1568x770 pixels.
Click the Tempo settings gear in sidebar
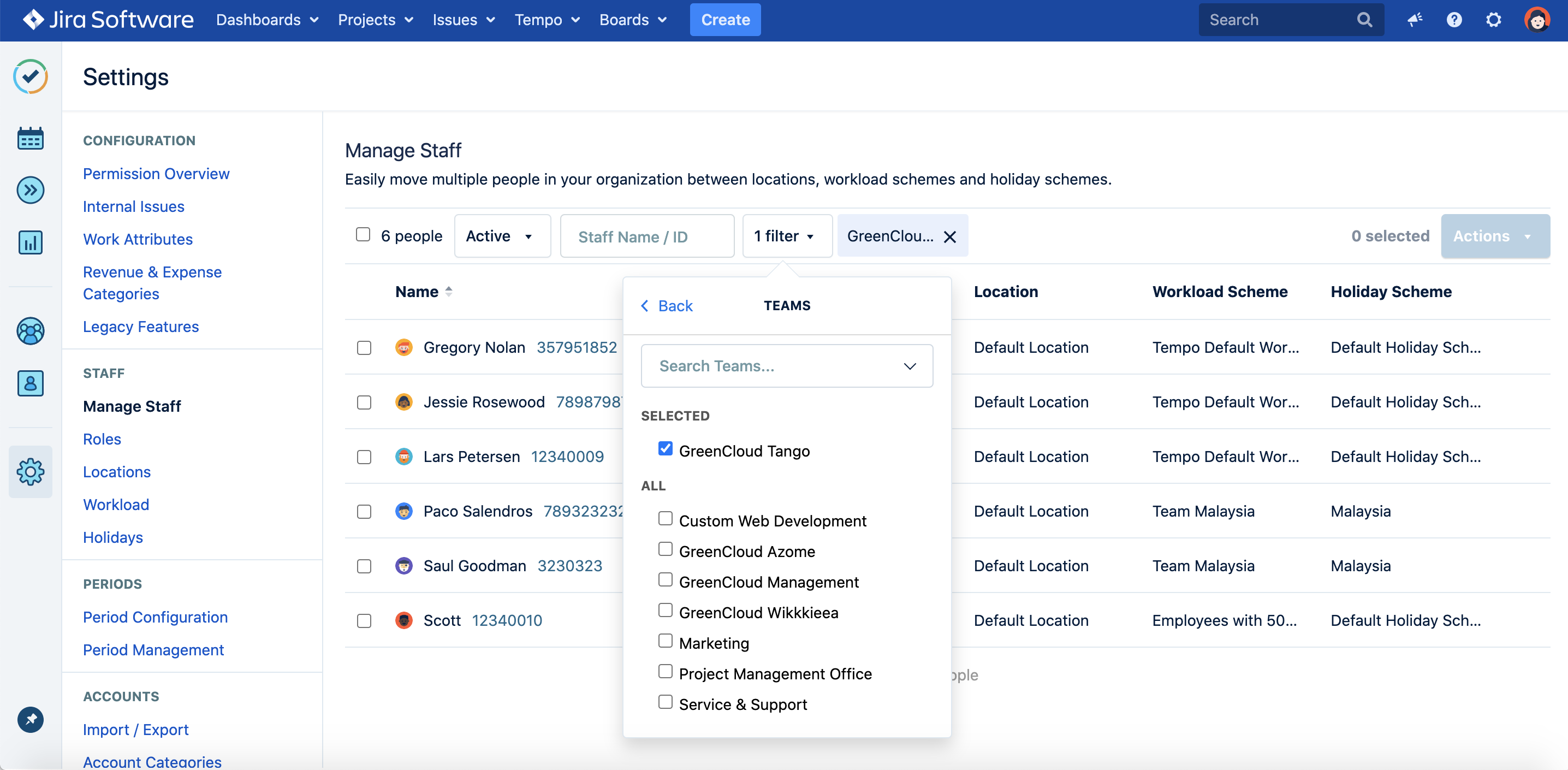(x=31, y=472)
